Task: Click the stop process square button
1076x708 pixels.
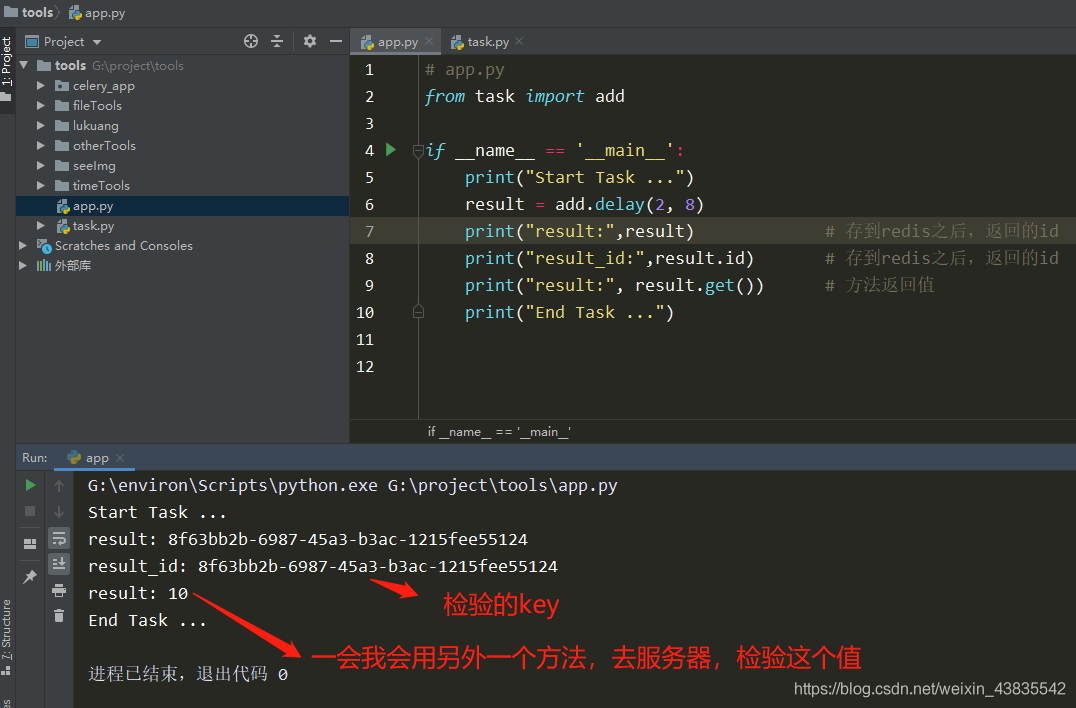Action: (x=30, y=511)
